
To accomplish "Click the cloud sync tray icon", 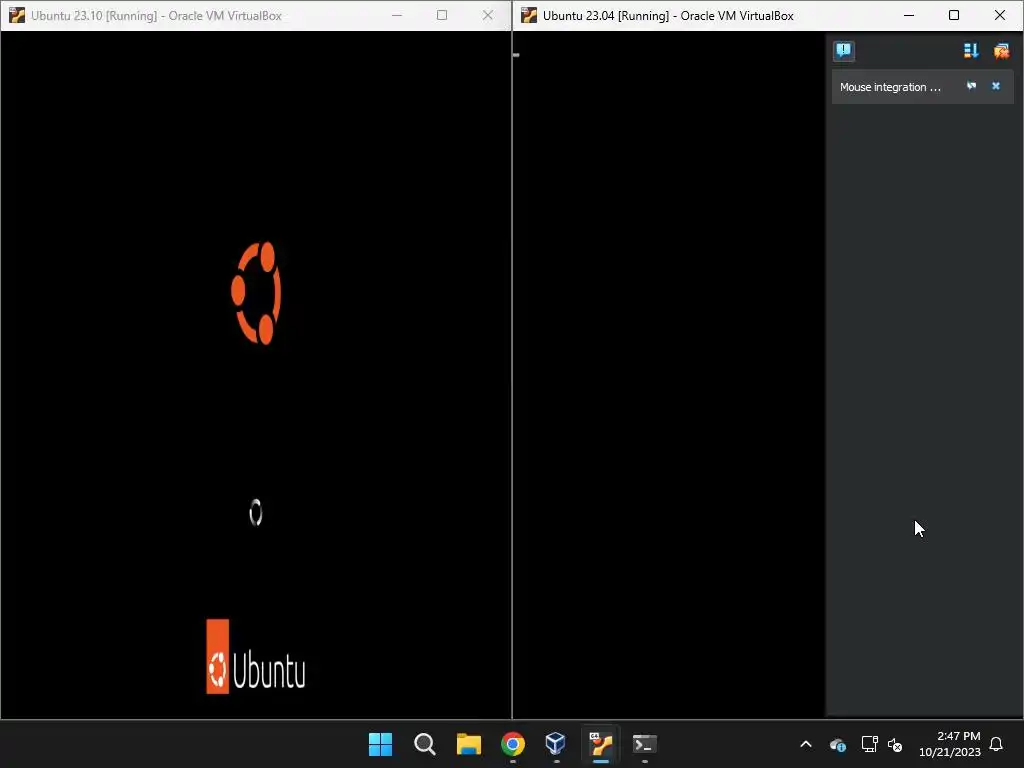I will 838,744.
